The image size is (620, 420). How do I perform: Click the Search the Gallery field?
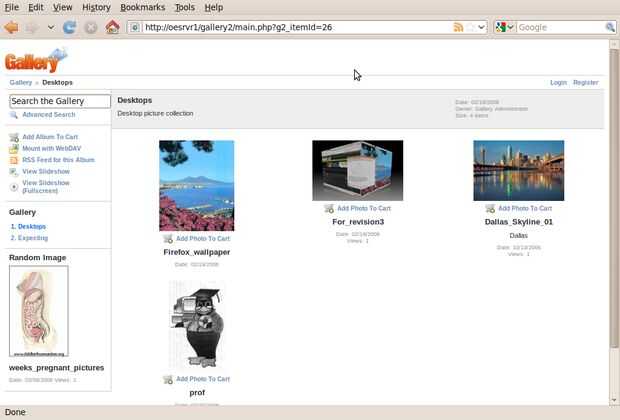click(x=60, y=101)
